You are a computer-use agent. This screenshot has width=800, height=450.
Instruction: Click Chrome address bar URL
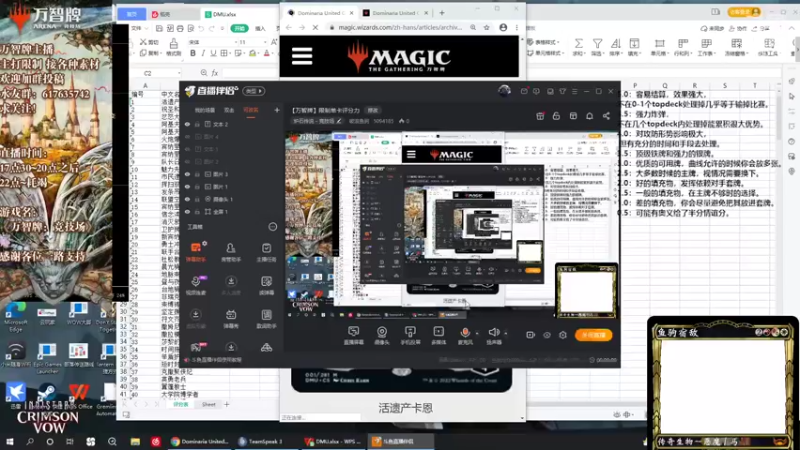coord(399,28)
